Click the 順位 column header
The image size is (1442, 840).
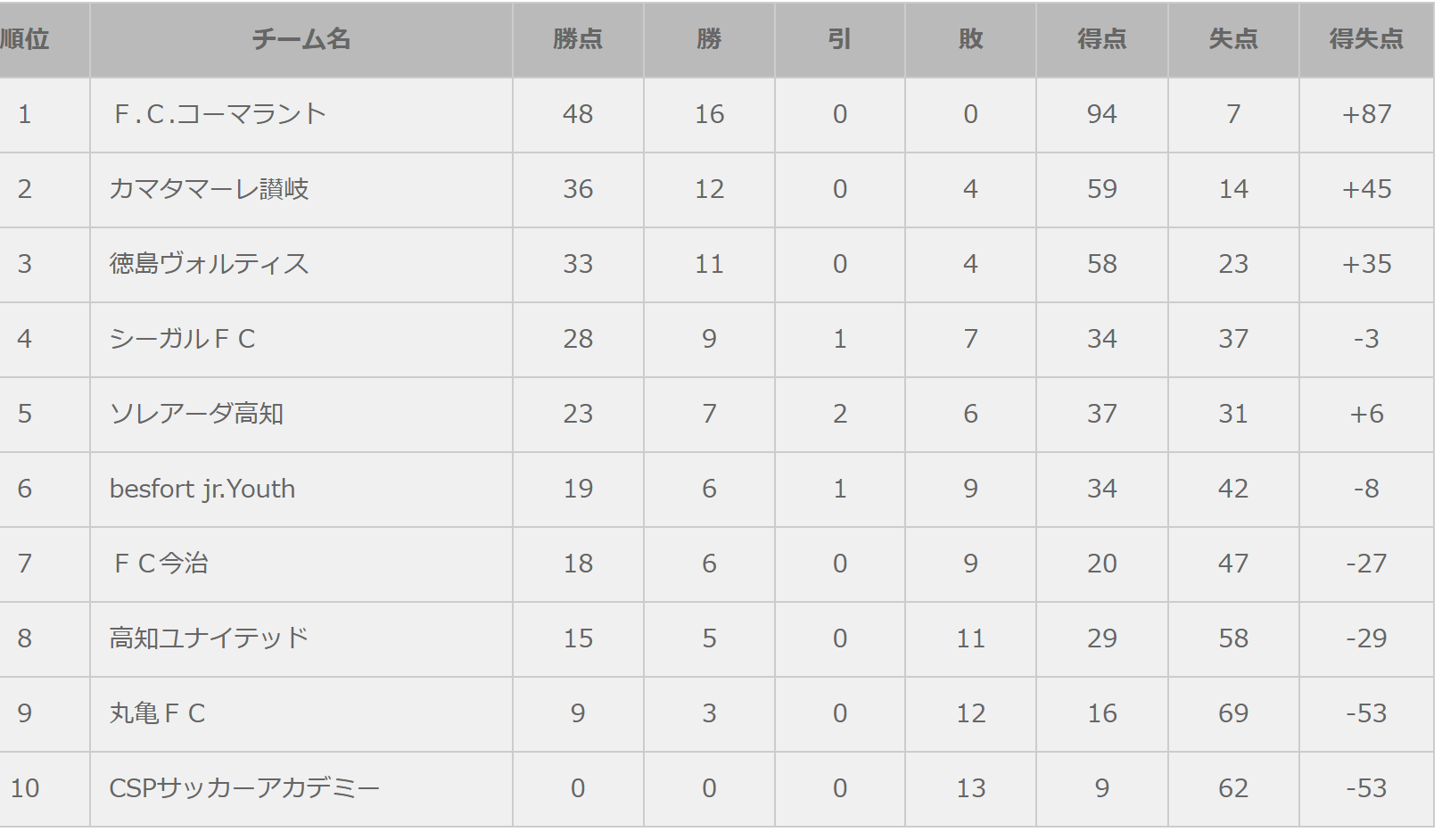(25, 39)
